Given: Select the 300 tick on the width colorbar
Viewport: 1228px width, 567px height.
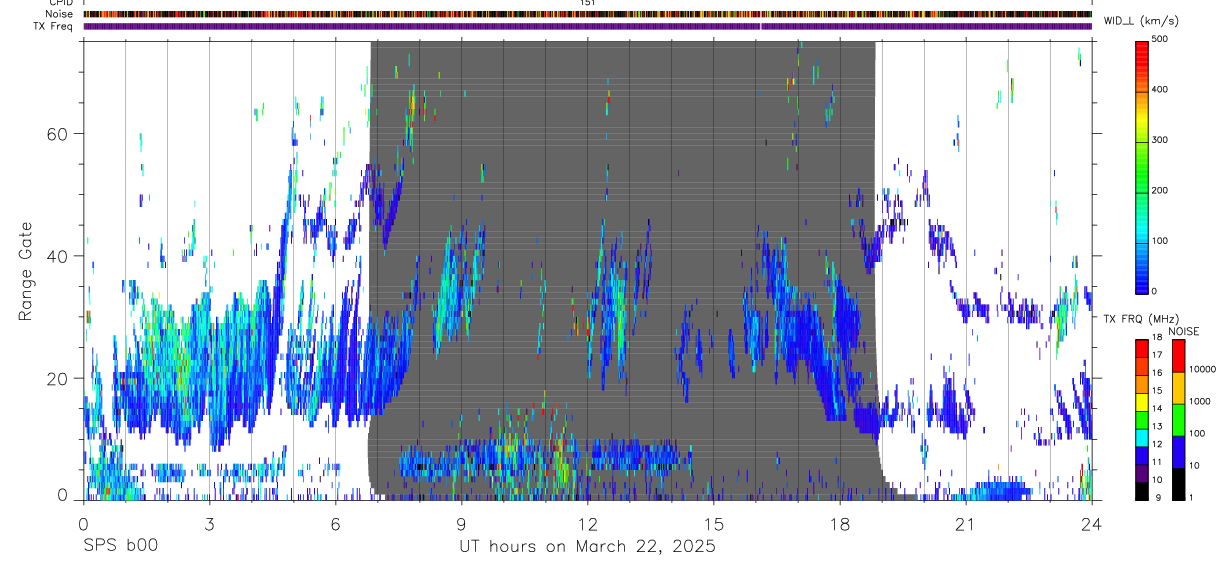Looking at the screenshot, I should [x=1162, y=140].
